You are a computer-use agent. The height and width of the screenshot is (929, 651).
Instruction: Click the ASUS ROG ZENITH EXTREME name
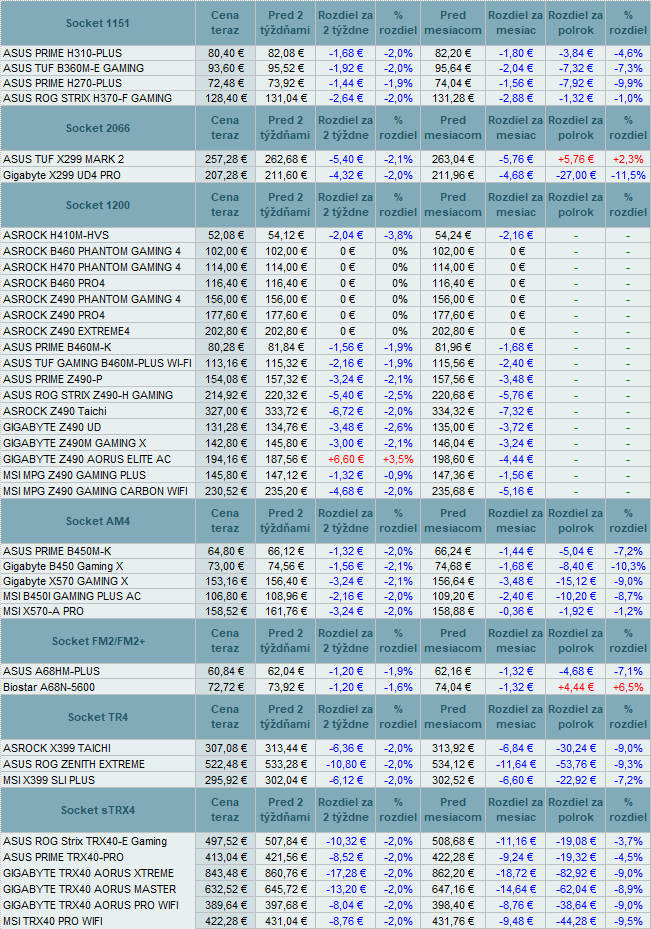[x=74, y=764]
